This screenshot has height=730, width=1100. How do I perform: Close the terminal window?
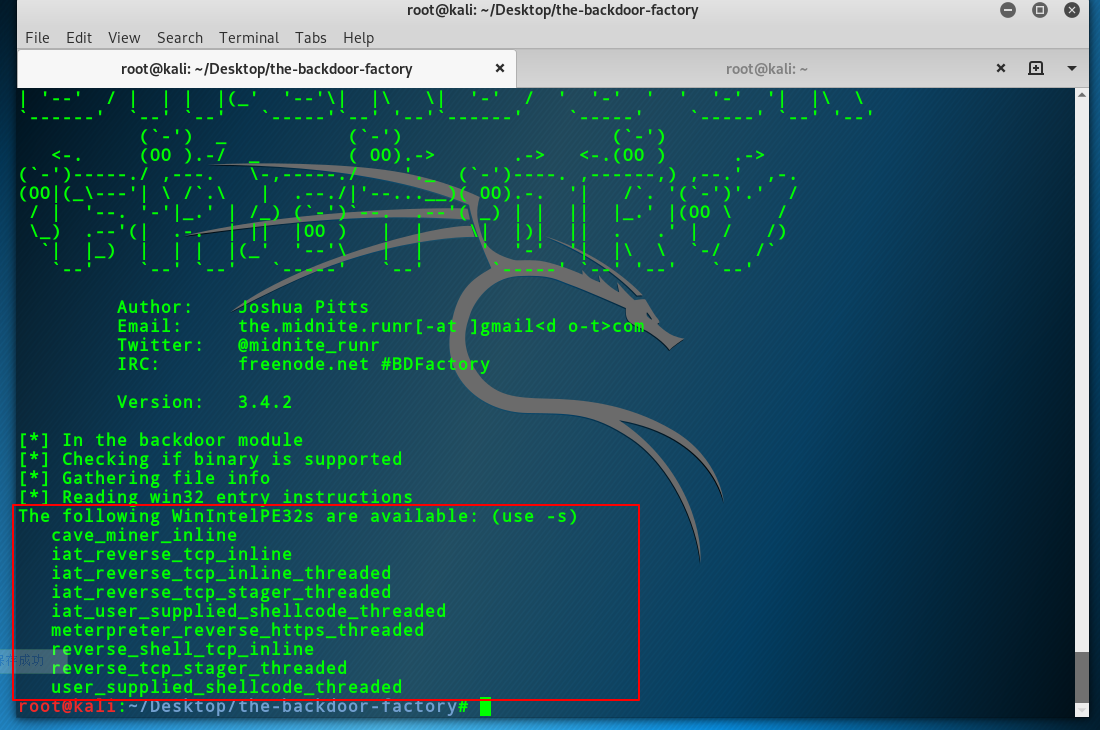tap(1072, 10)
